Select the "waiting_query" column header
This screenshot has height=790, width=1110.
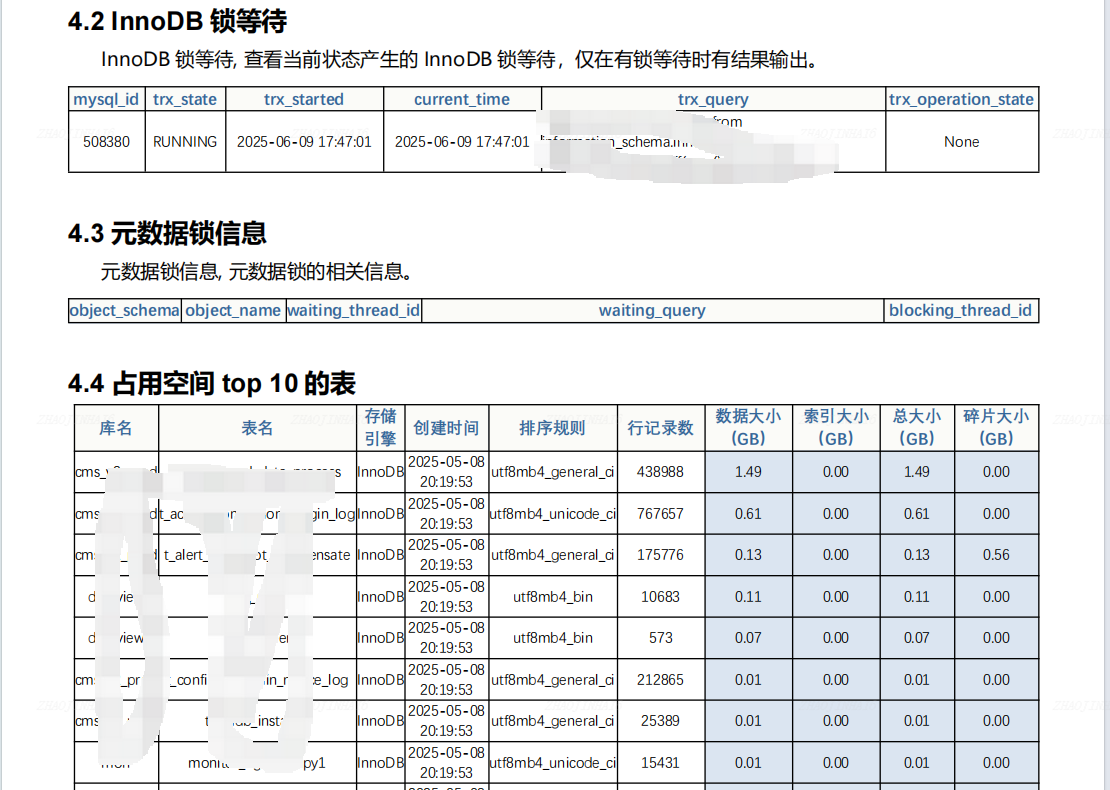coord(652,310)
